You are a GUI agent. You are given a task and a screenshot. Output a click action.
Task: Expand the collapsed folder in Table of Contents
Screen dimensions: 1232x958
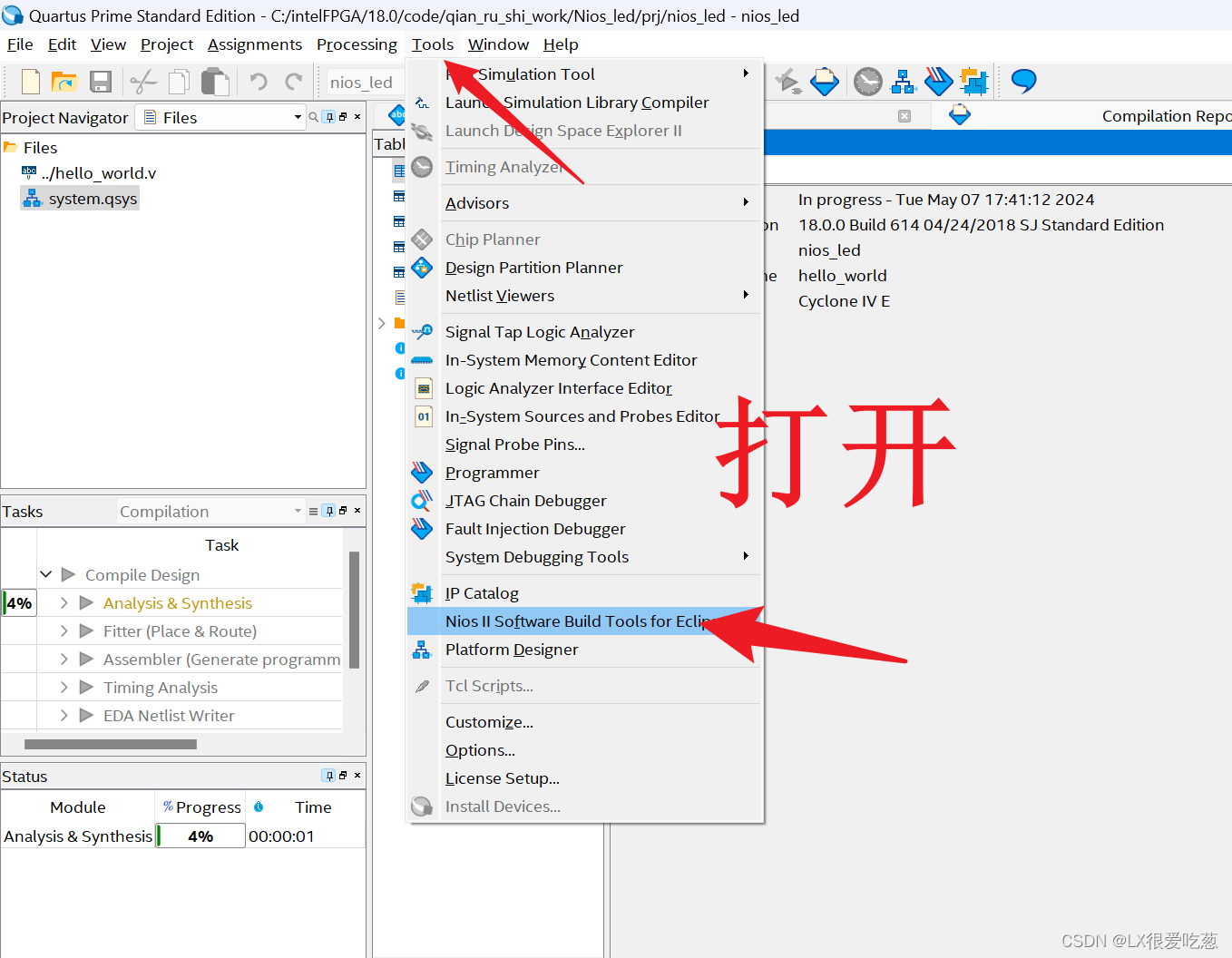pos(382,323)
